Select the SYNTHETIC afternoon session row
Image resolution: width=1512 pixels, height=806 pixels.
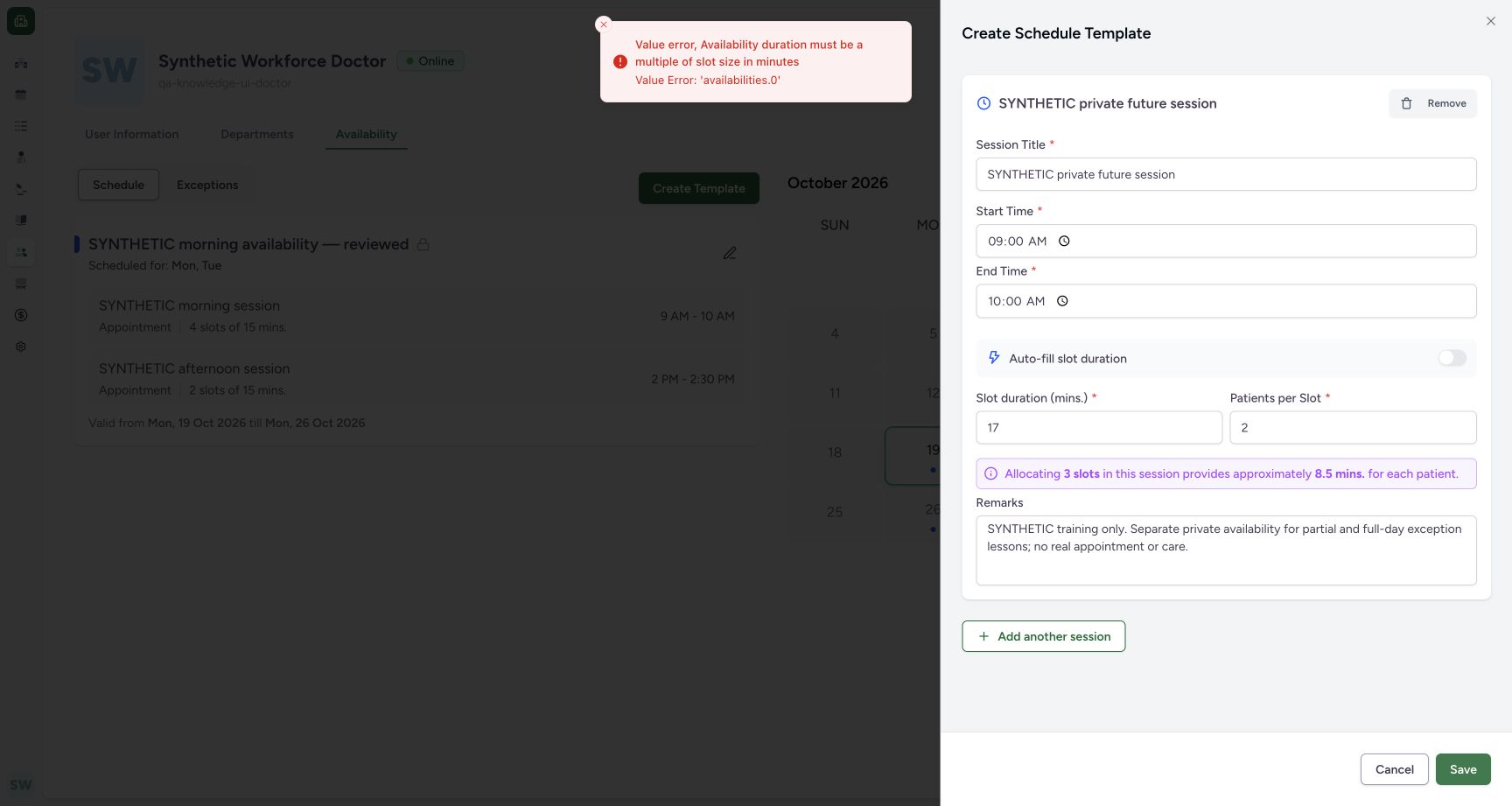pyautogui.click(x=416, y=379)
